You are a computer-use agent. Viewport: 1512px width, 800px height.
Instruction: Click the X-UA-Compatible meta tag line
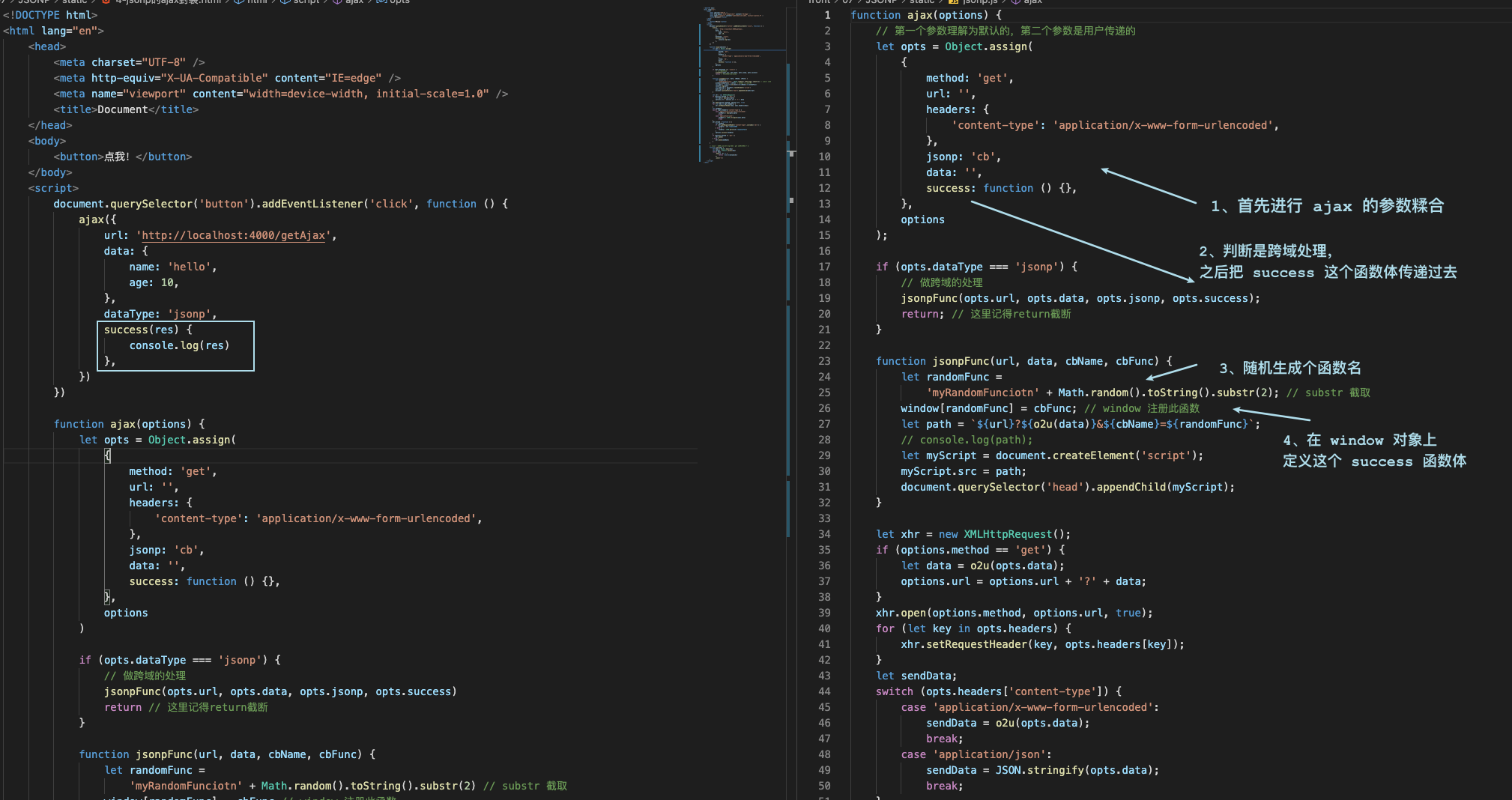coord(227,78)
